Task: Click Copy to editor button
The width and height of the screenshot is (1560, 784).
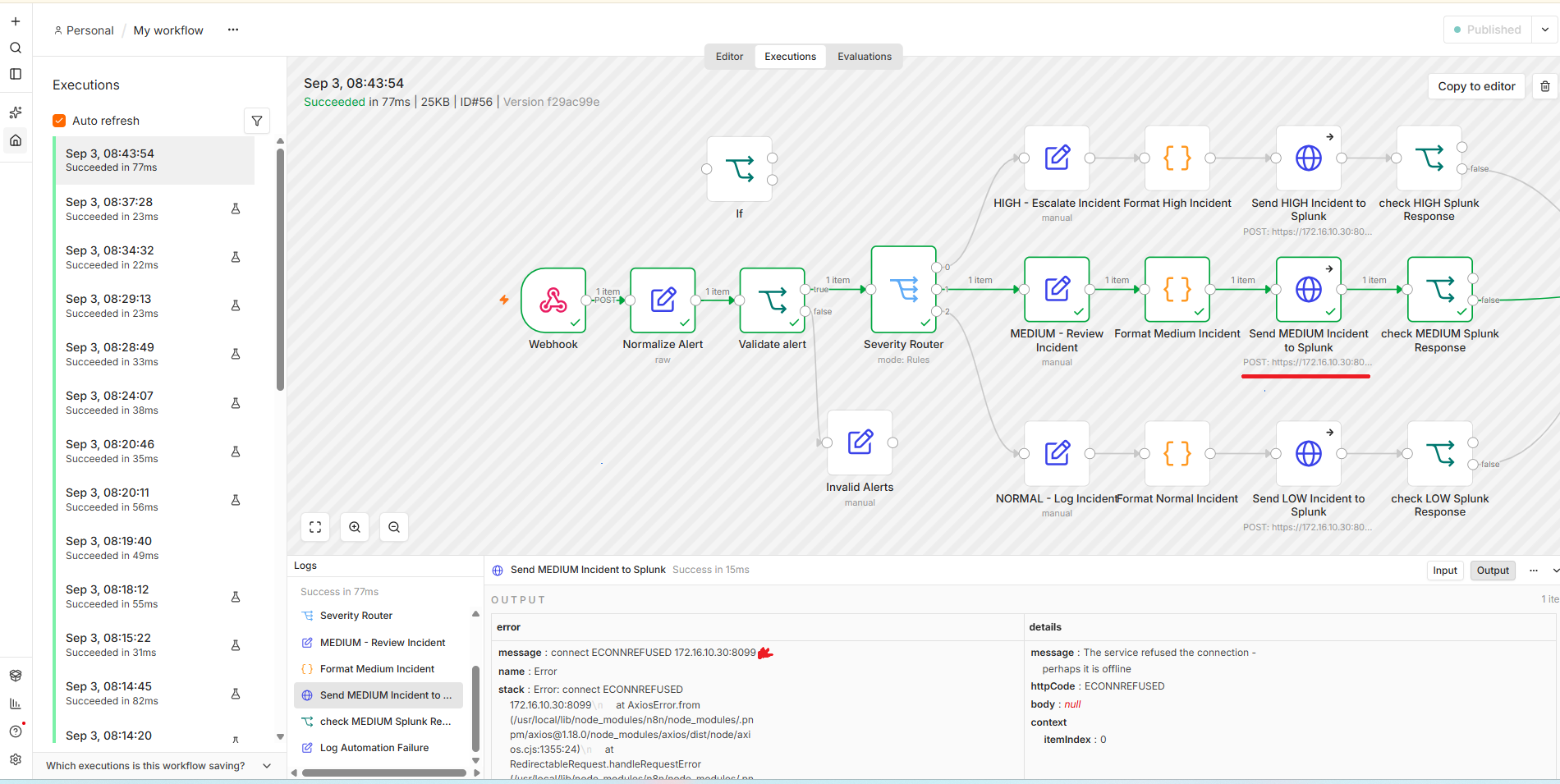Action: point(1476,86)
